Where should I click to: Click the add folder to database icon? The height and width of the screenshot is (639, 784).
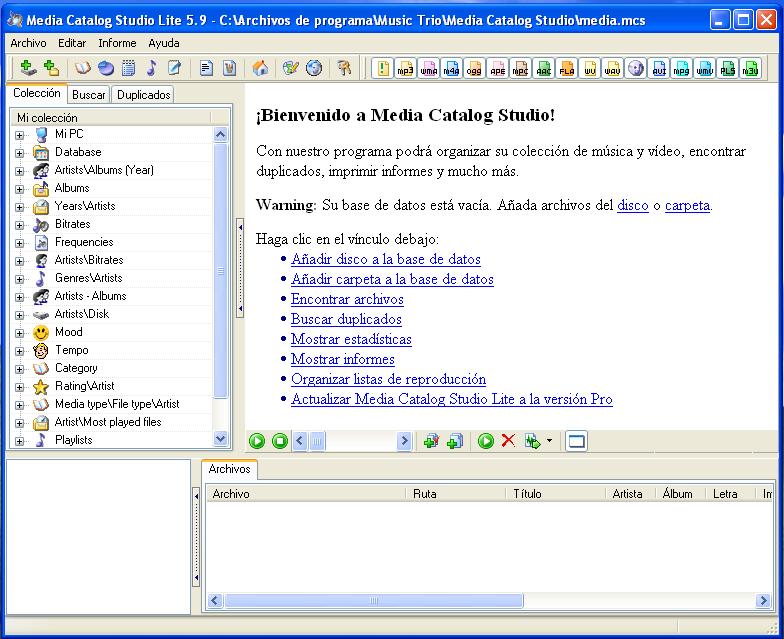(x=51, y=68)
